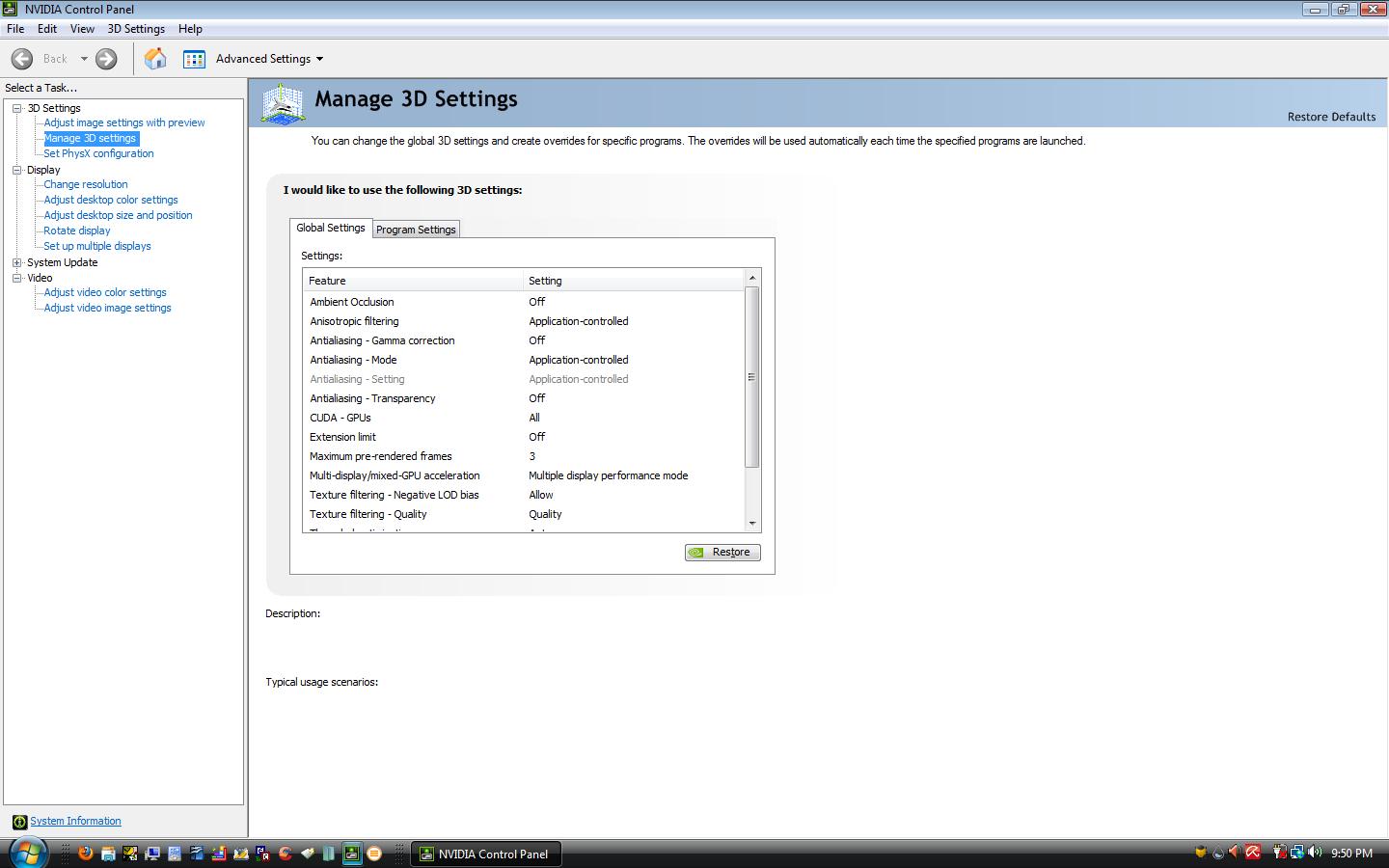Open Adjust desktop color settings
The image size is (1389, 868).
pos(111,200)
